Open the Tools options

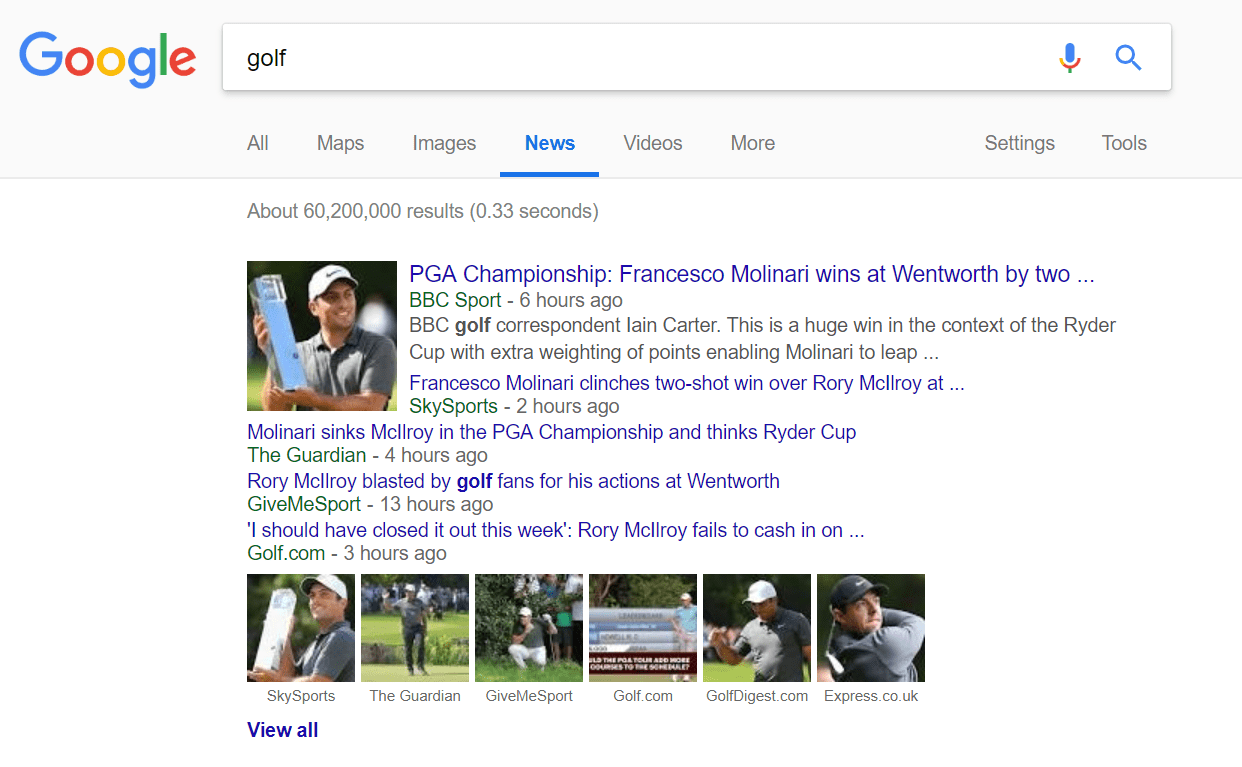point(1123,143)
